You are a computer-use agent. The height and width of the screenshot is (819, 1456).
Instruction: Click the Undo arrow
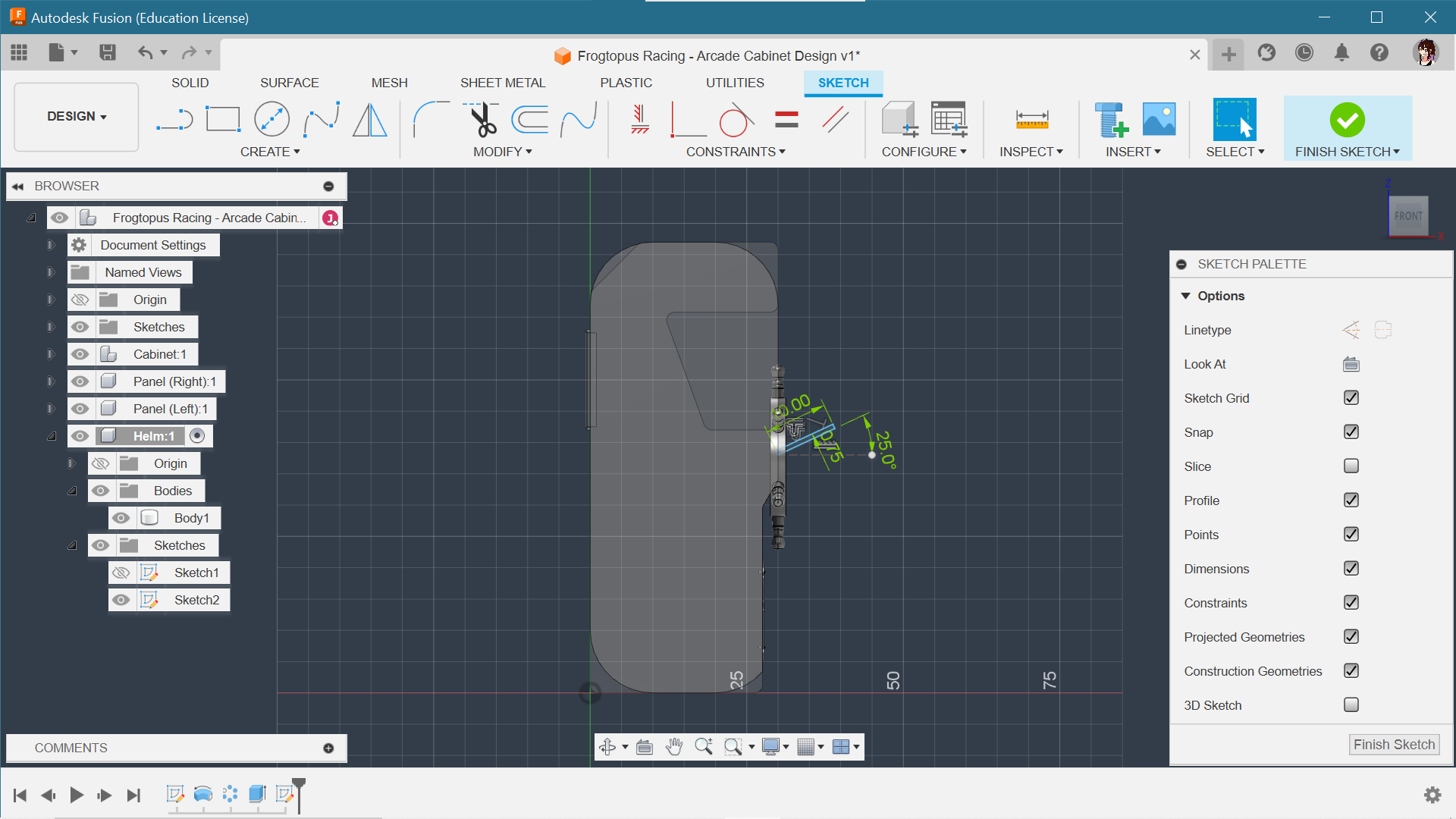[x=145, y=52]
